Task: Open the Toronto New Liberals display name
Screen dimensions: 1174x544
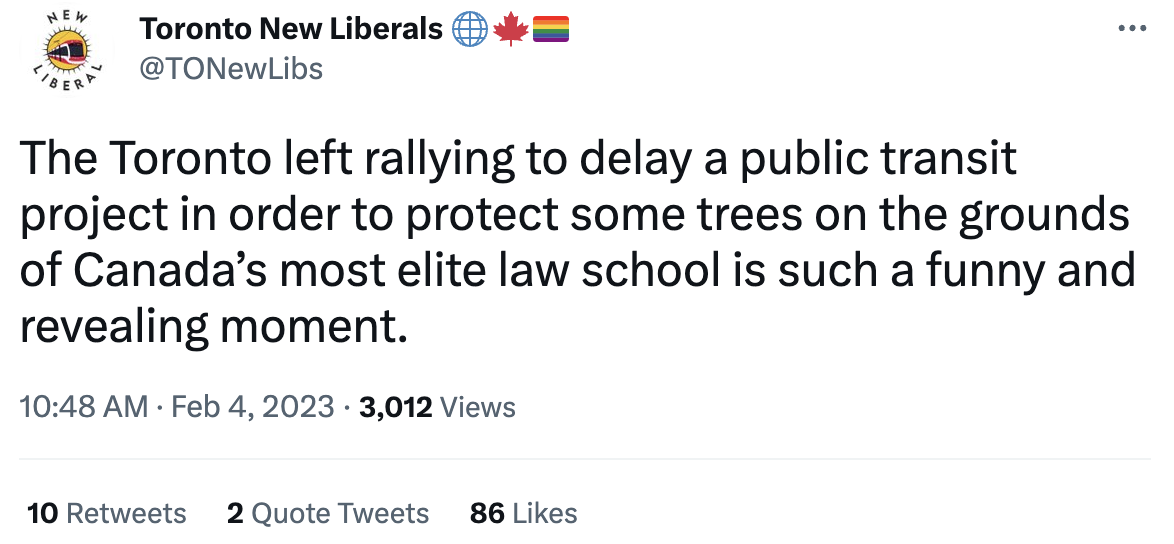Action: [291, 30]
